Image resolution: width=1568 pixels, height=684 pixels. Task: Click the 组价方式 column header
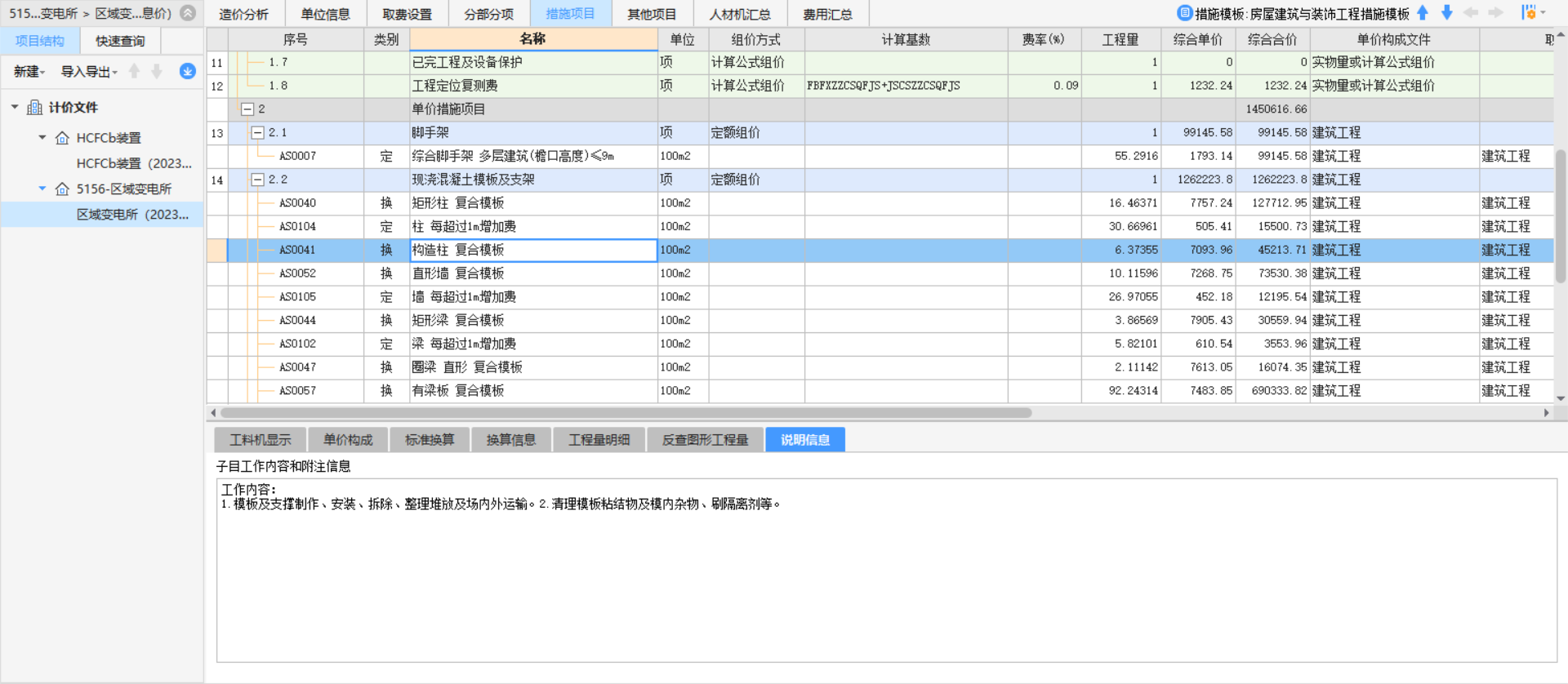click(756, 39)
